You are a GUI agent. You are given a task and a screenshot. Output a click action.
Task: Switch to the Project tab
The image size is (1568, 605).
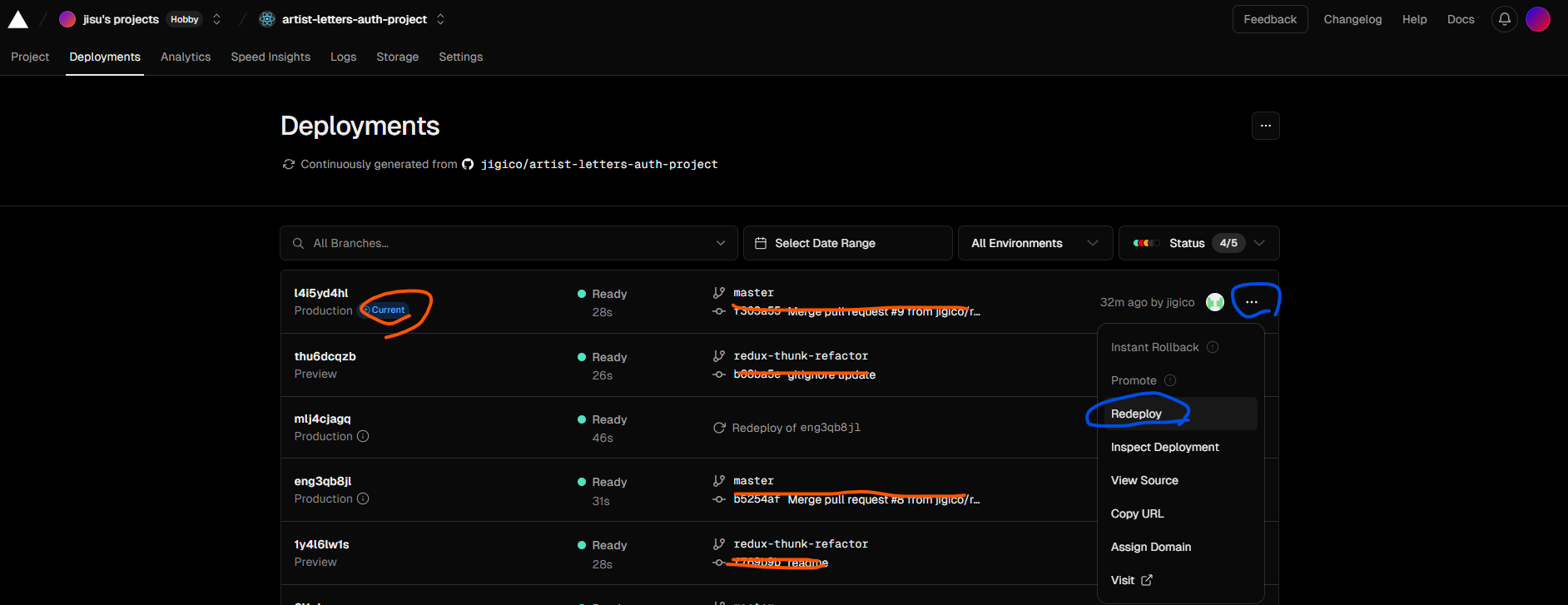(x=30, y=57)
